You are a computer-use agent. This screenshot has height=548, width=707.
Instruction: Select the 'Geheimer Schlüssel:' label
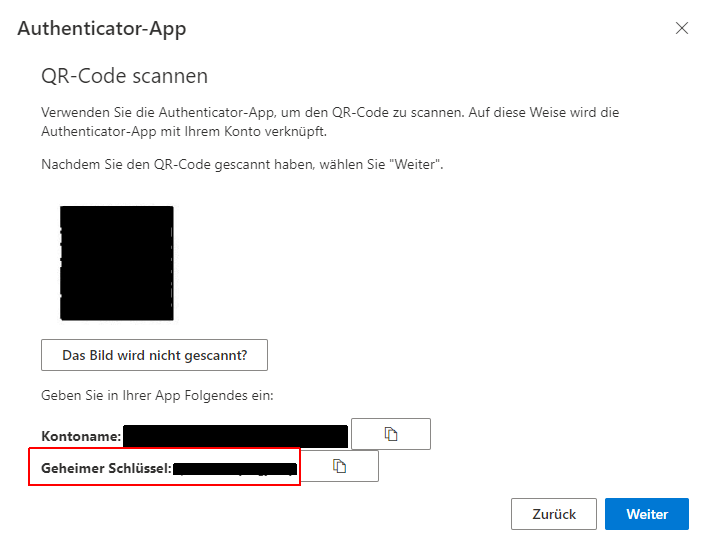point(106,468)
